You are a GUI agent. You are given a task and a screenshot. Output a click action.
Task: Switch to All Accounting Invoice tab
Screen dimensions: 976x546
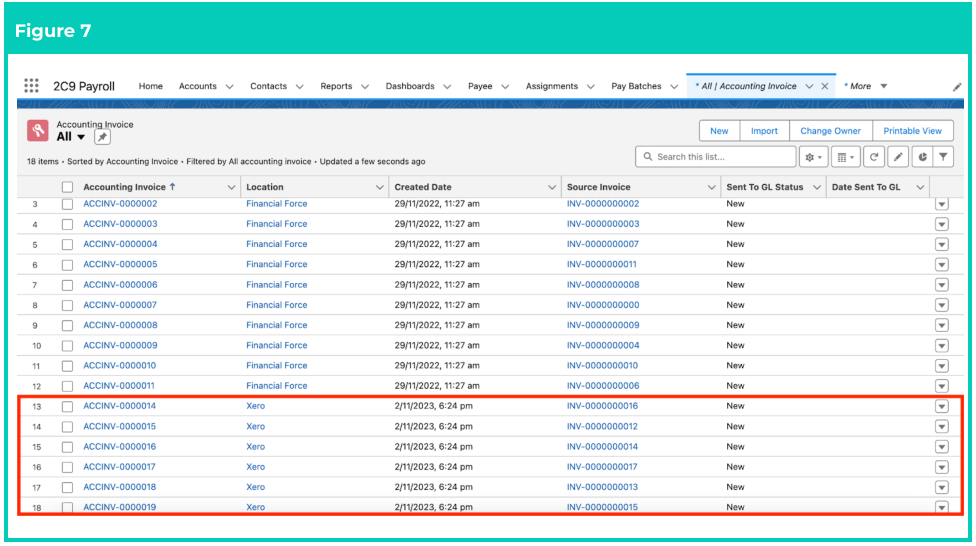[x=749, y=86]
